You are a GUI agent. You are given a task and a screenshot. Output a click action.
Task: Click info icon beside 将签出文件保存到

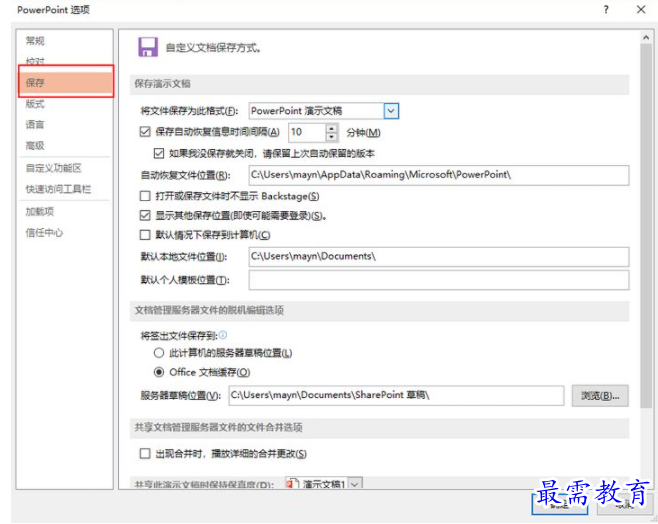tap(223, 335)
